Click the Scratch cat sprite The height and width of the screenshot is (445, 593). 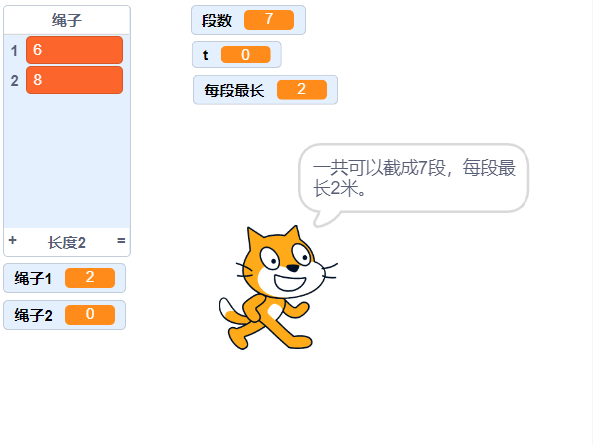coord(278,287)
